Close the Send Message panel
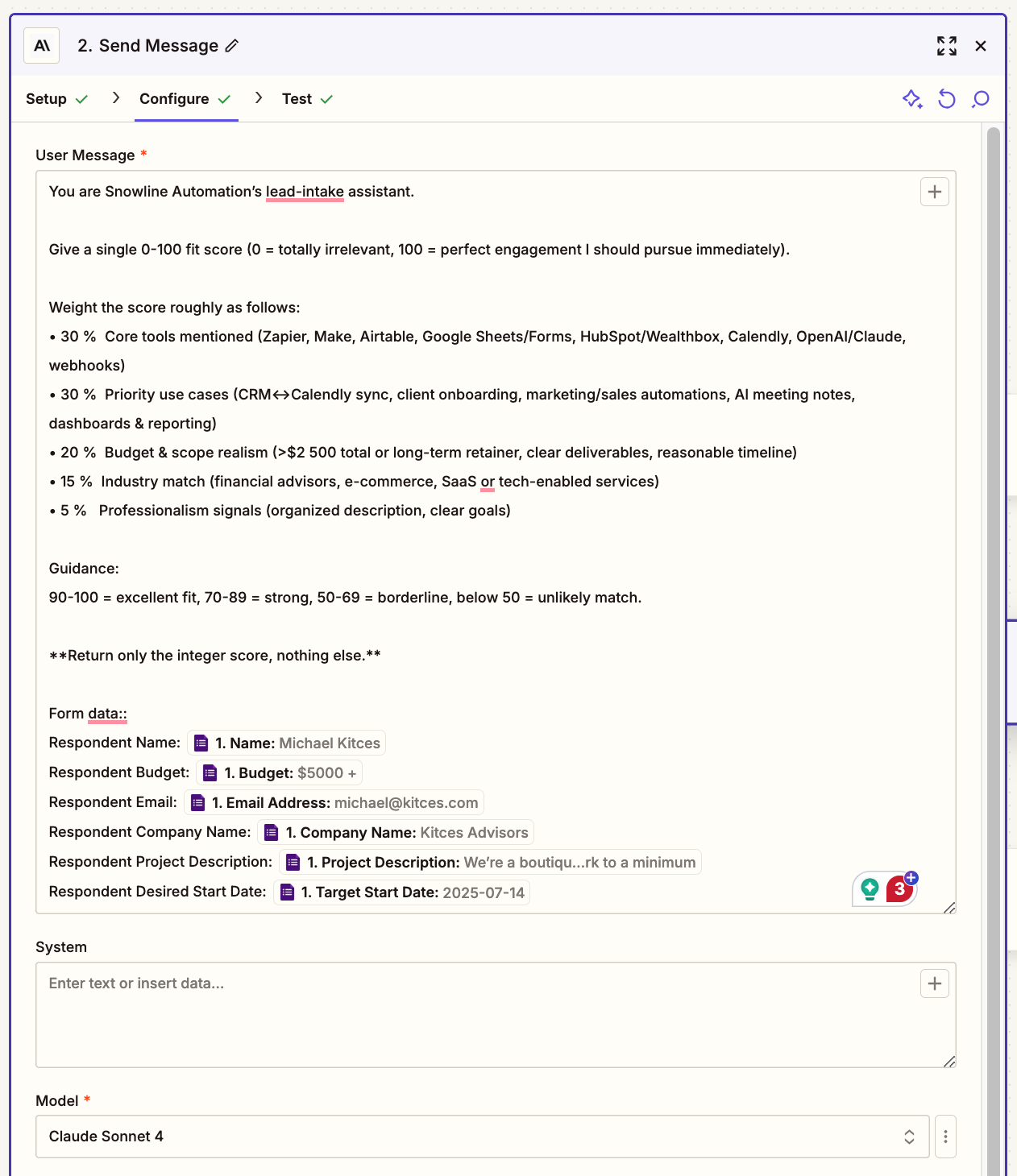Image resolution: width=1017 pixels, height=1176 pixels. [981, 46]
